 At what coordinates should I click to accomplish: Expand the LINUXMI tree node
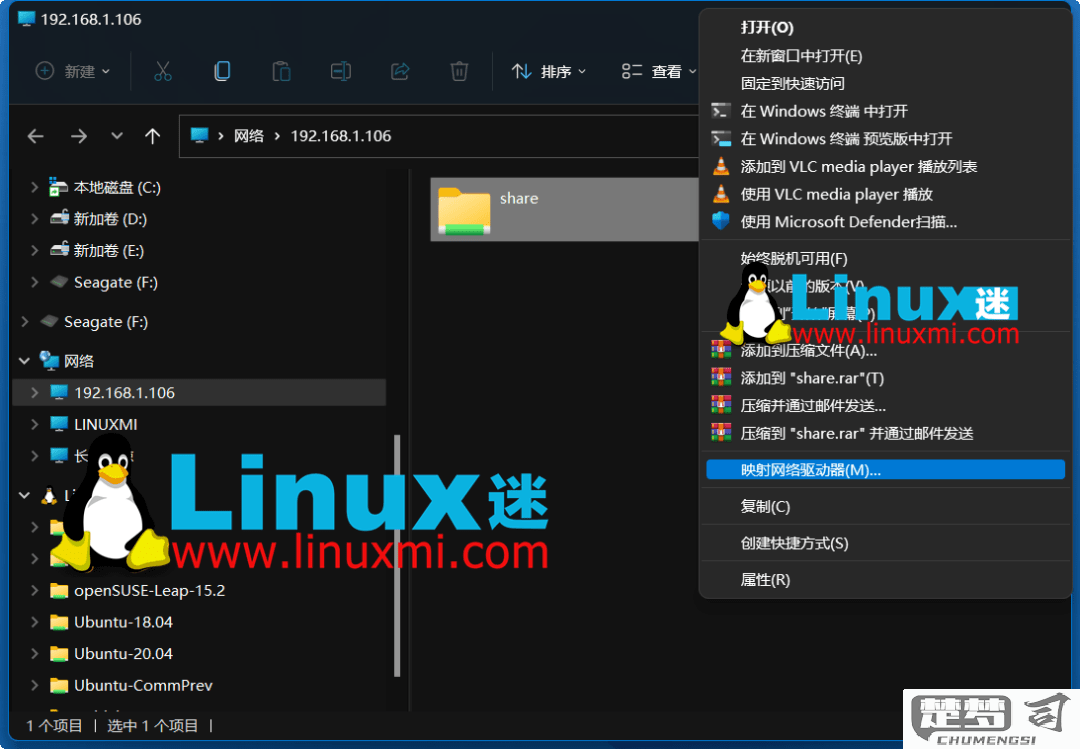(34, 424)
